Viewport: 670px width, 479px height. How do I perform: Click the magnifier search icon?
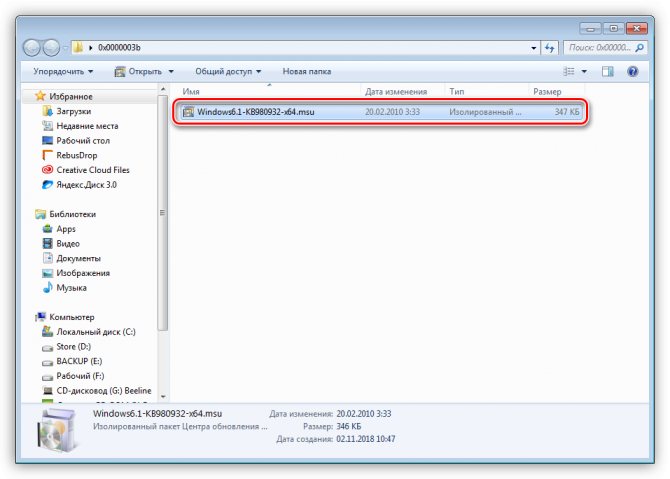coord(640,47)
